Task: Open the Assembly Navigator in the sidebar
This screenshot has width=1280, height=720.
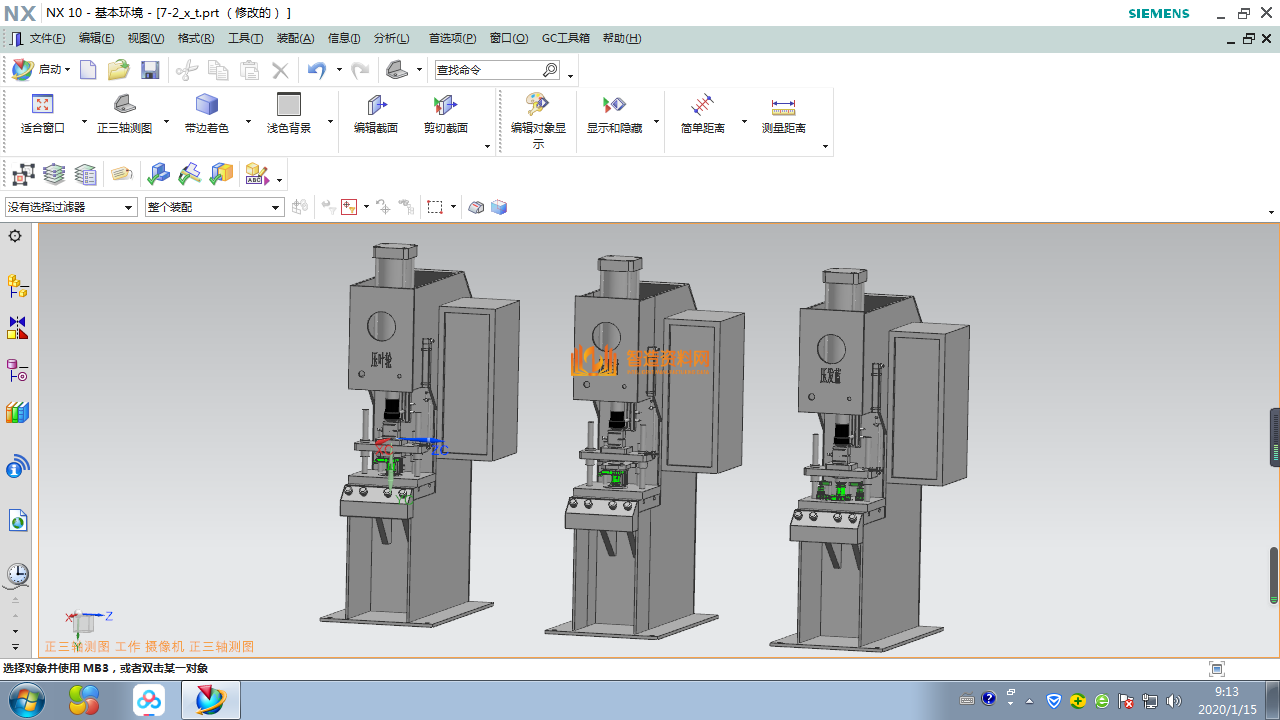Action: (x=17, y=287)
